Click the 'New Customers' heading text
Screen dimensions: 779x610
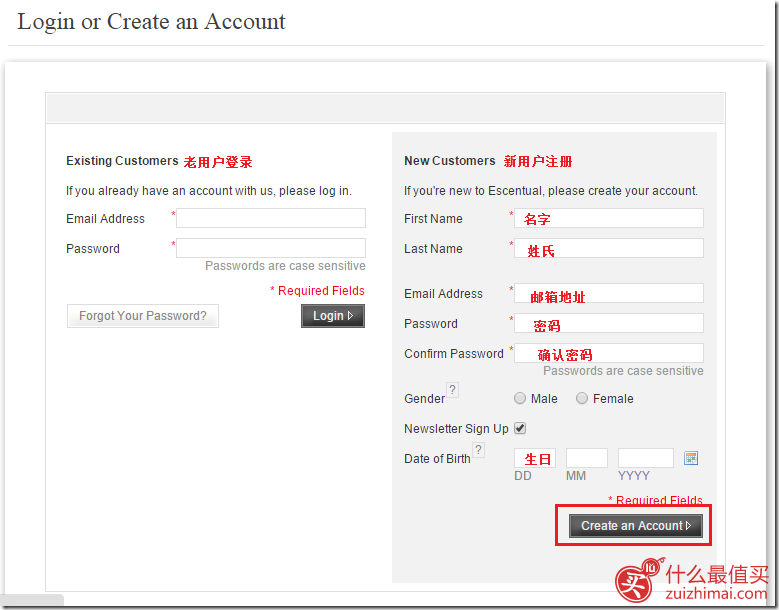tap(450, 161)
